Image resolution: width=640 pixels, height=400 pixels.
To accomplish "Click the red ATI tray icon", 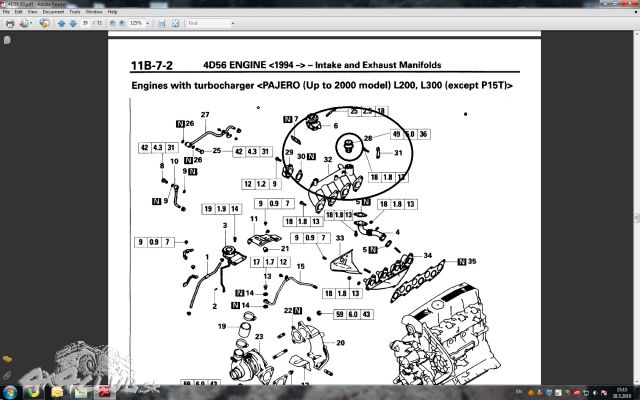I will pyautogui.click(x=577, y=393).
